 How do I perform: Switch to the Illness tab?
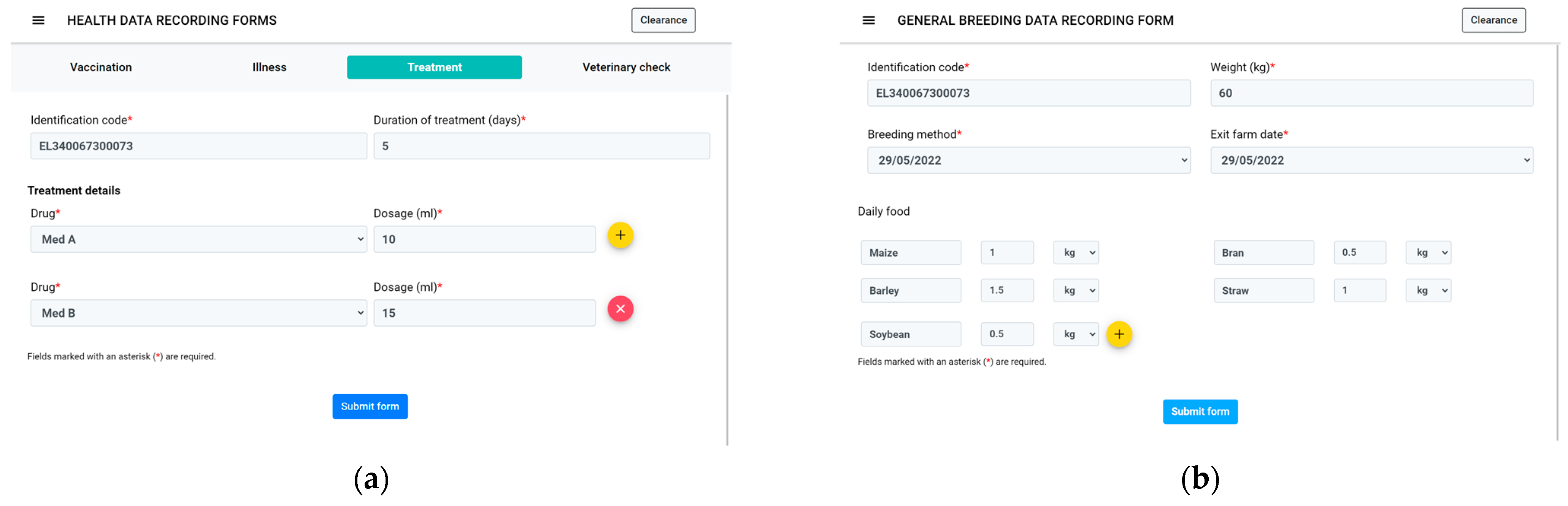[269, 68]
